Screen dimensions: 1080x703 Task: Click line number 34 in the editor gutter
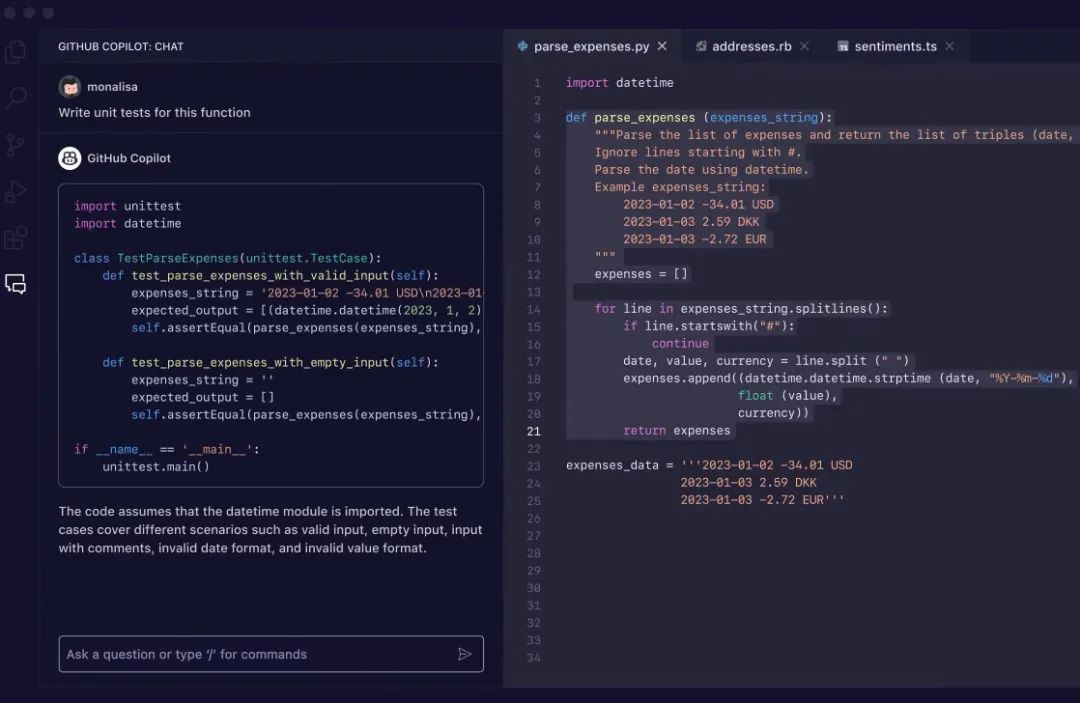[x=534, y=658]
